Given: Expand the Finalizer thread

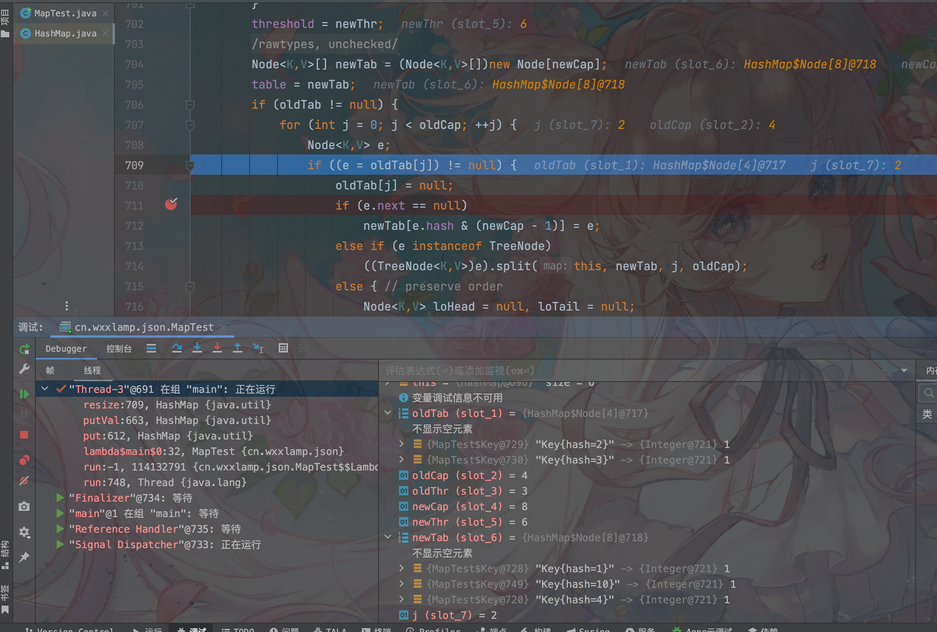Looking at the screenshot, I should 60,498.
